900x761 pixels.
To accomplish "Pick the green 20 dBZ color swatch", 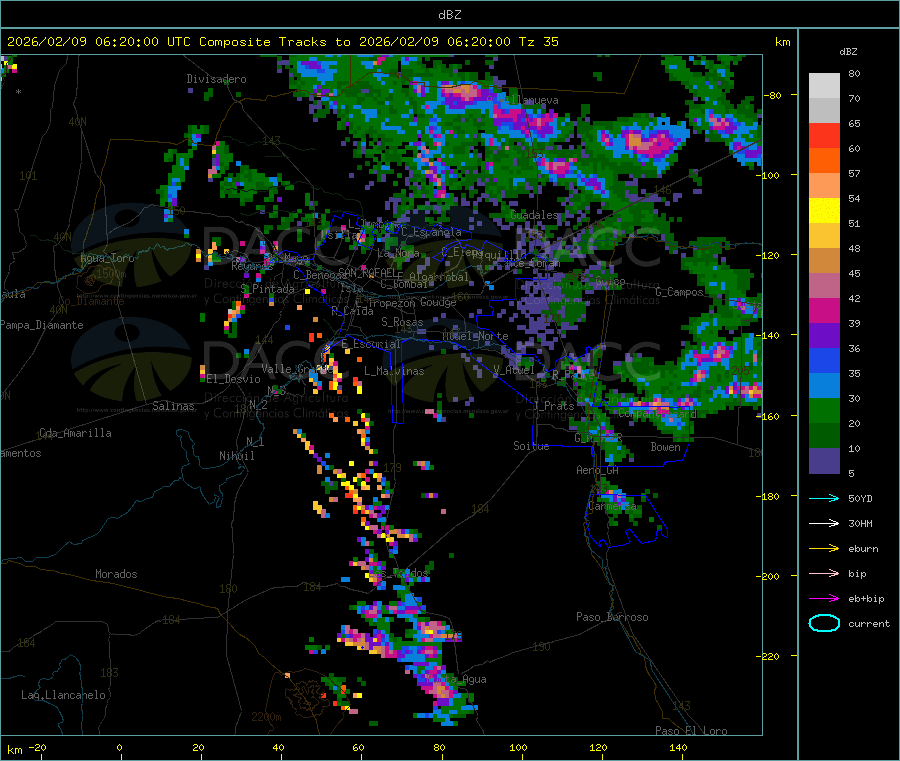I will tap(824, 411).
